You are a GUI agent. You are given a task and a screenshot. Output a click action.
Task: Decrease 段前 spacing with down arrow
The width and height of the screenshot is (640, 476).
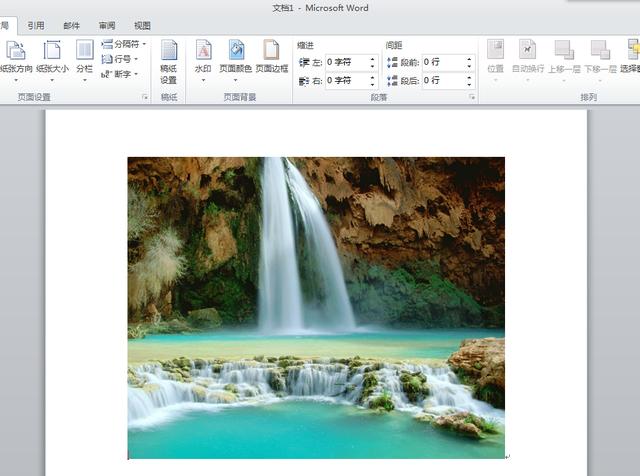point(469,66)
